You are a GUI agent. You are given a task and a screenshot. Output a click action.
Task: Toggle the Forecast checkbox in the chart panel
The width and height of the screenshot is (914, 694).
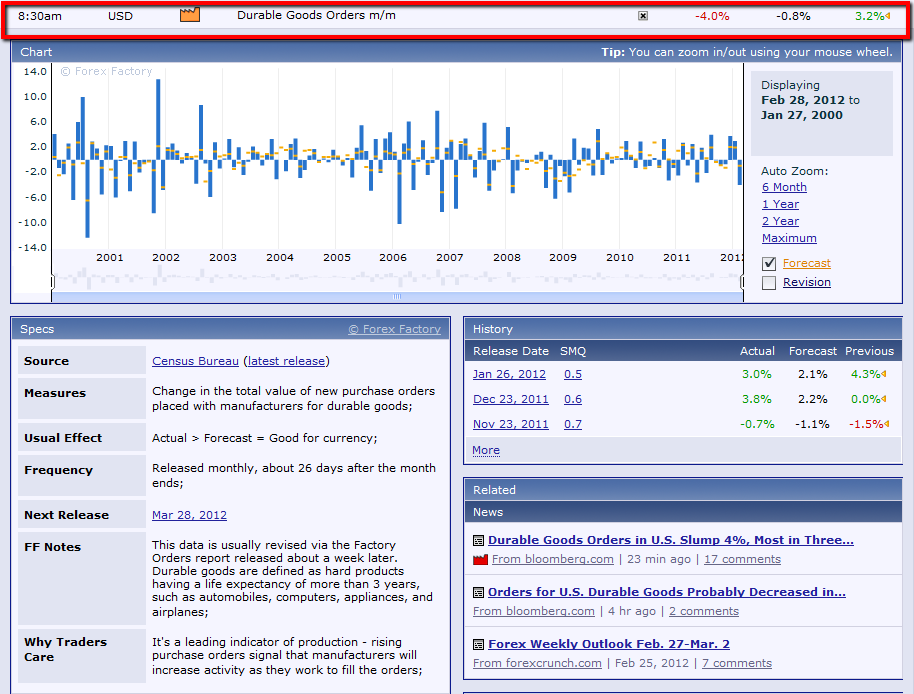click(x=769, y=264)
